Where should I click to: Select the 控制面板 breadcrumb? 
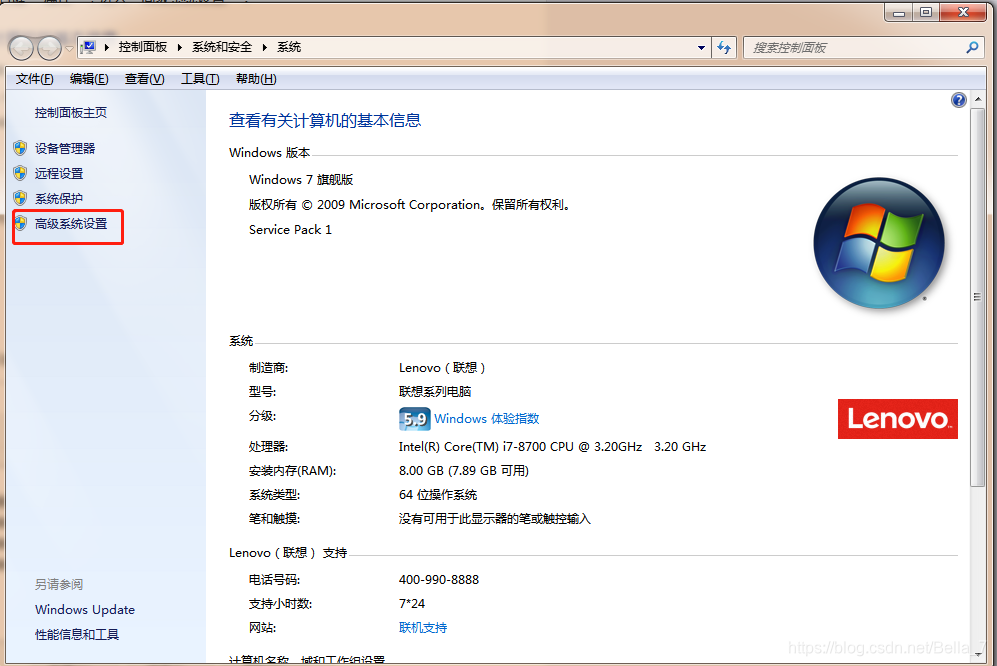click(142, 47)
